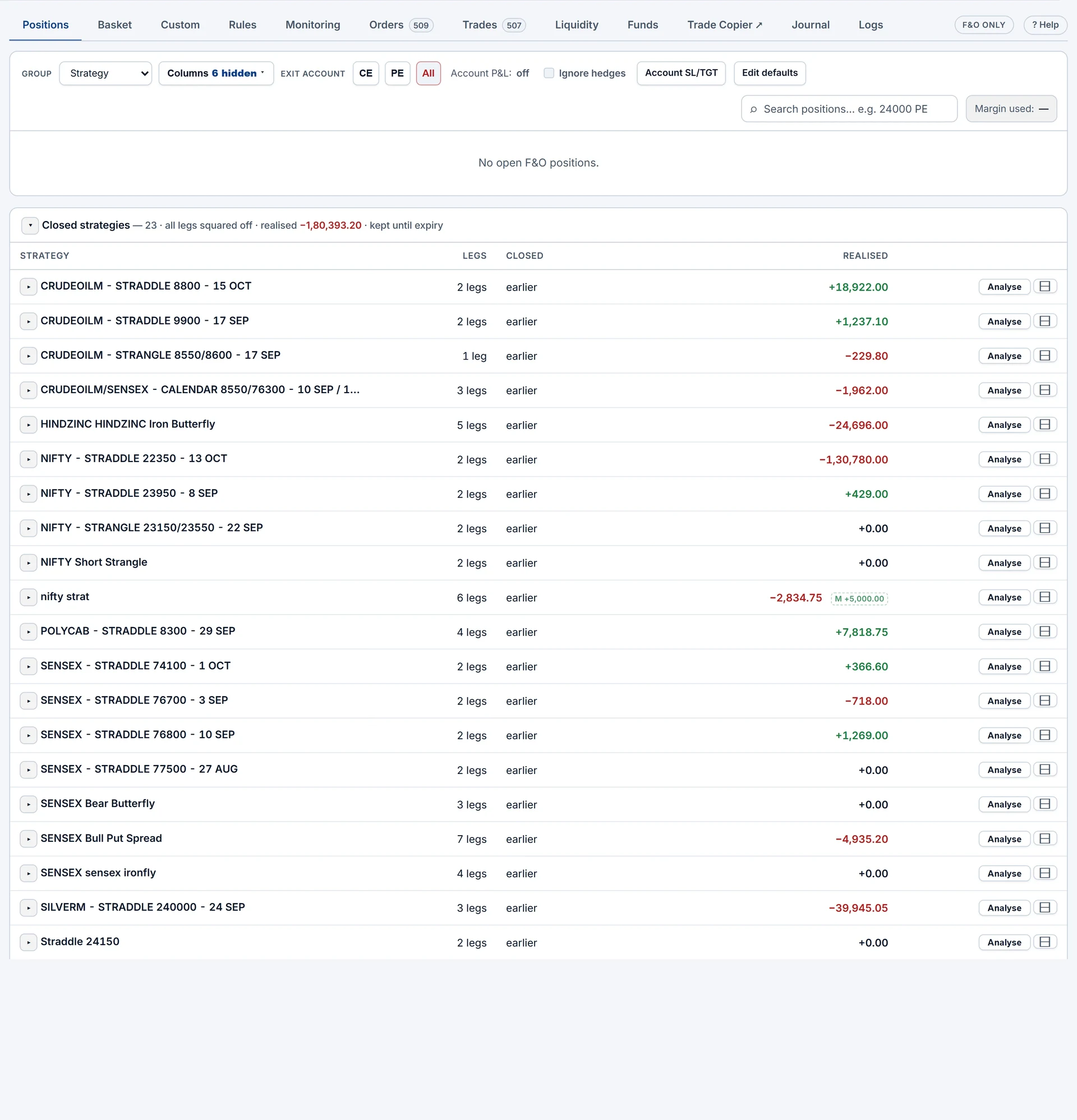Open Columns 6 hidden dropdown

[x=216, y=73]
